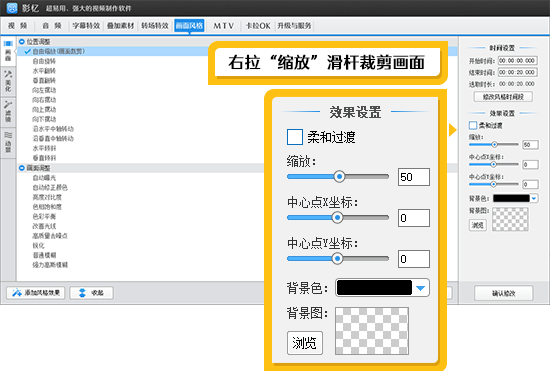Click 确认修改 button in right panel
This screenshot has width=550, height=373.
click(504, 293)
